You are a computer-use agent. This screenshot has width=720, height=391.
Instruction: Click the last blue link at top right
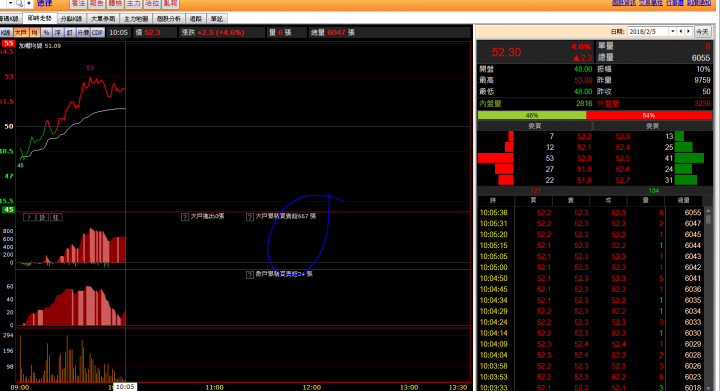[x=699, y=3]
